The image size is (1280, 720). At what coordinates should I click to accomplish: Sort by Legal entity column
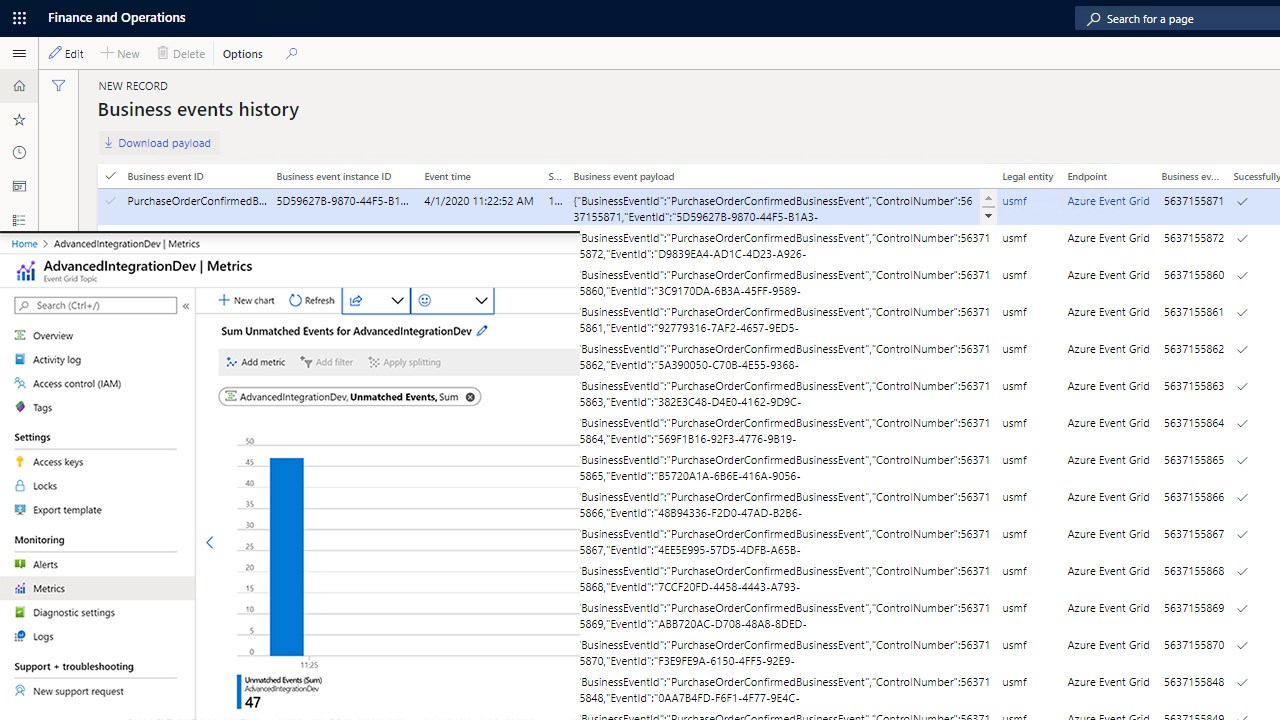[1028, 177]
